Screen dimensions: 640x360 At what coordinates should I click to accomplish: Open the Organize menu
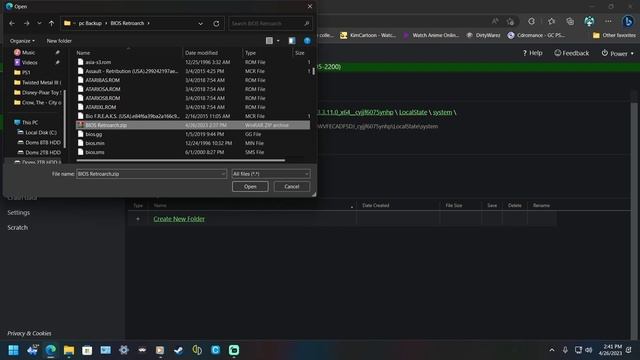(x=22, y=41)
